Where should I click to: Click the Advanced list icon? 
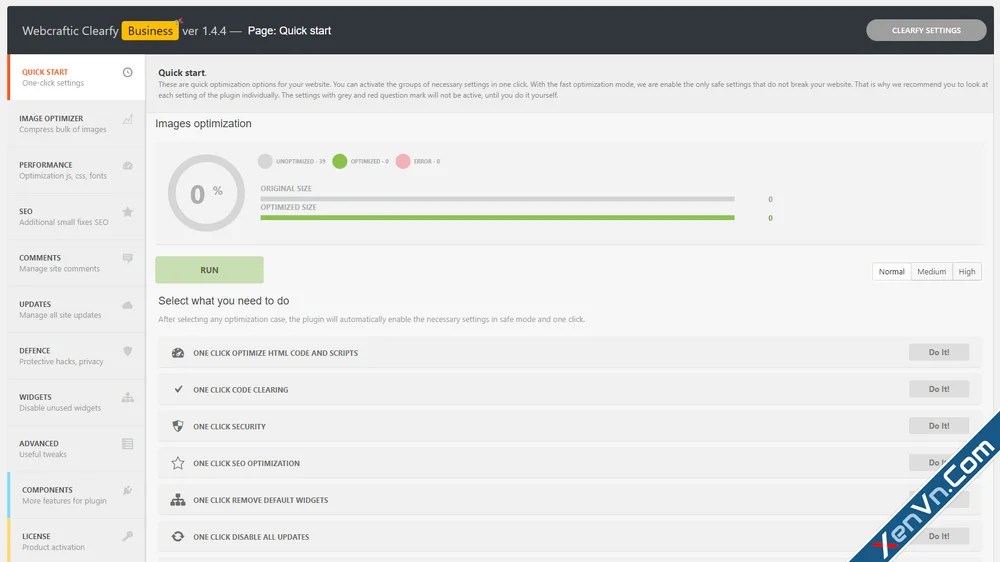click(x=128, y=444)
